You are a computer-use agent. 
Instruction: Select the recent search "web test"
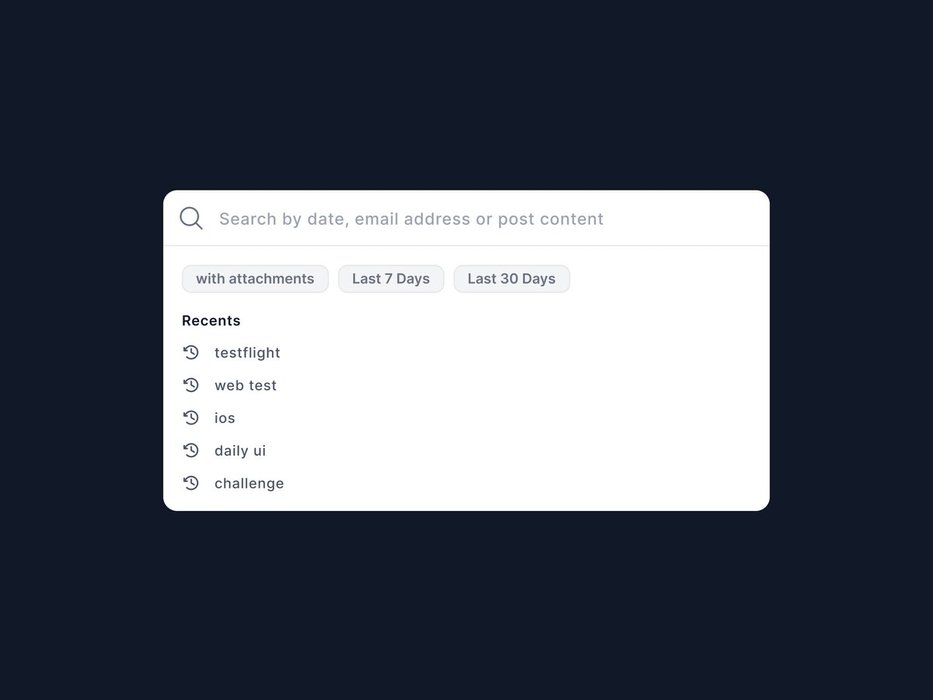pos(245,385)
